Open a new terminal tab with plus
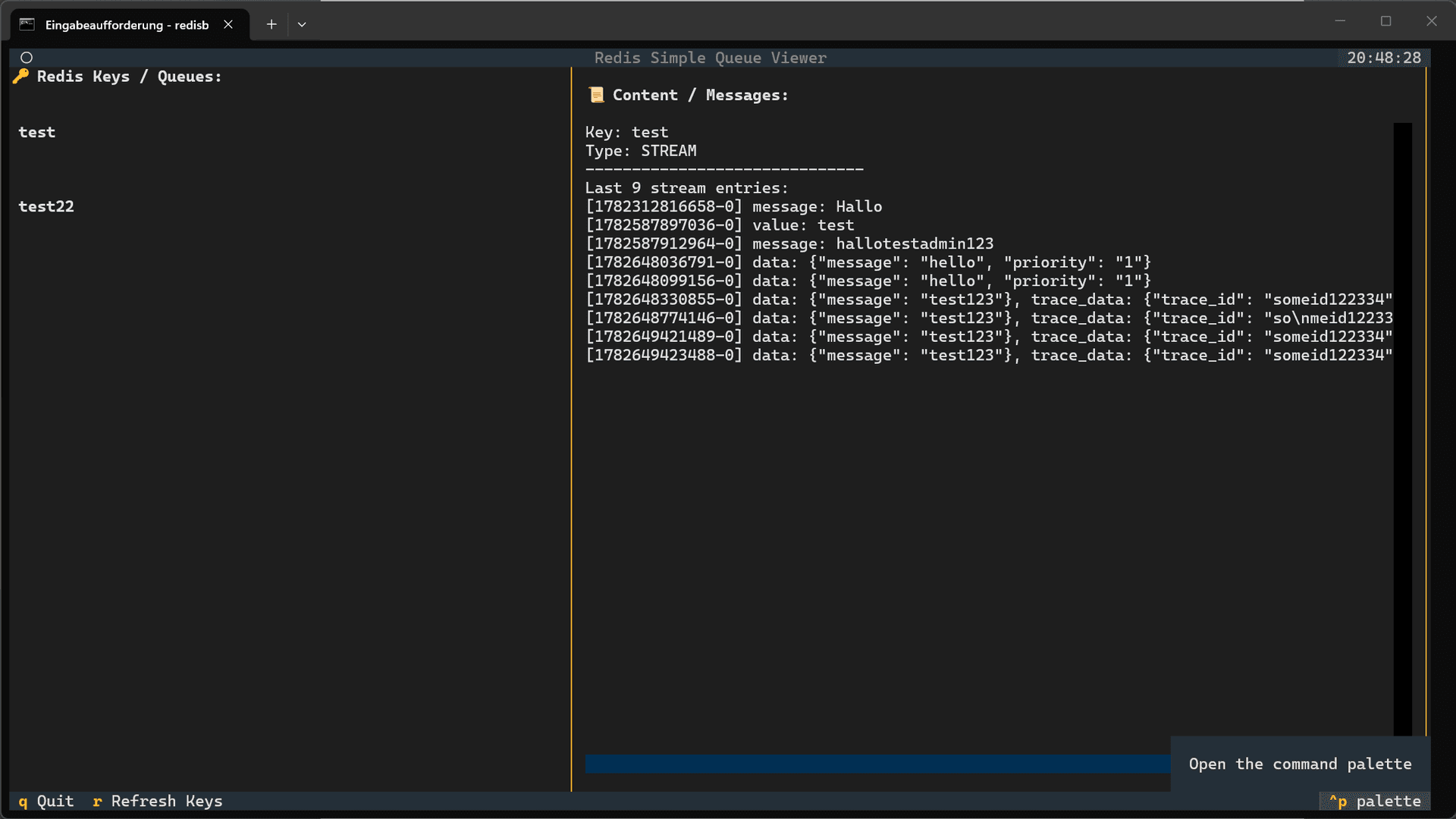 (271, 24)
